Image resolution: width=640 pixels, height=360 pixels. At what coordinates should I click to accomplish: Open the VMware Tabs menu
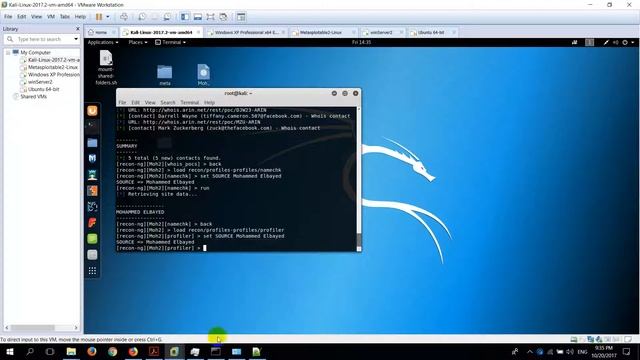65,17
